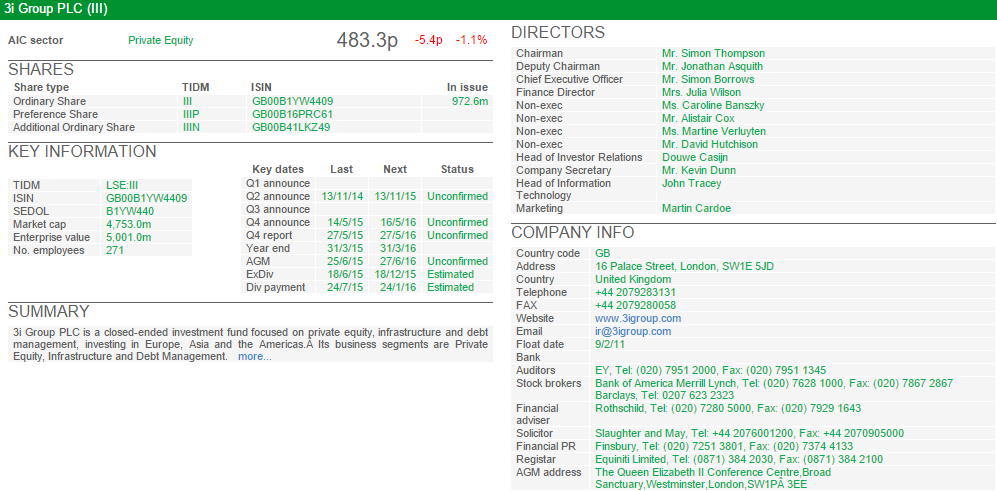This screenshot has height=491, width=997.
Task: Click the company address 16 Palace Street
Action: point(684,266)
